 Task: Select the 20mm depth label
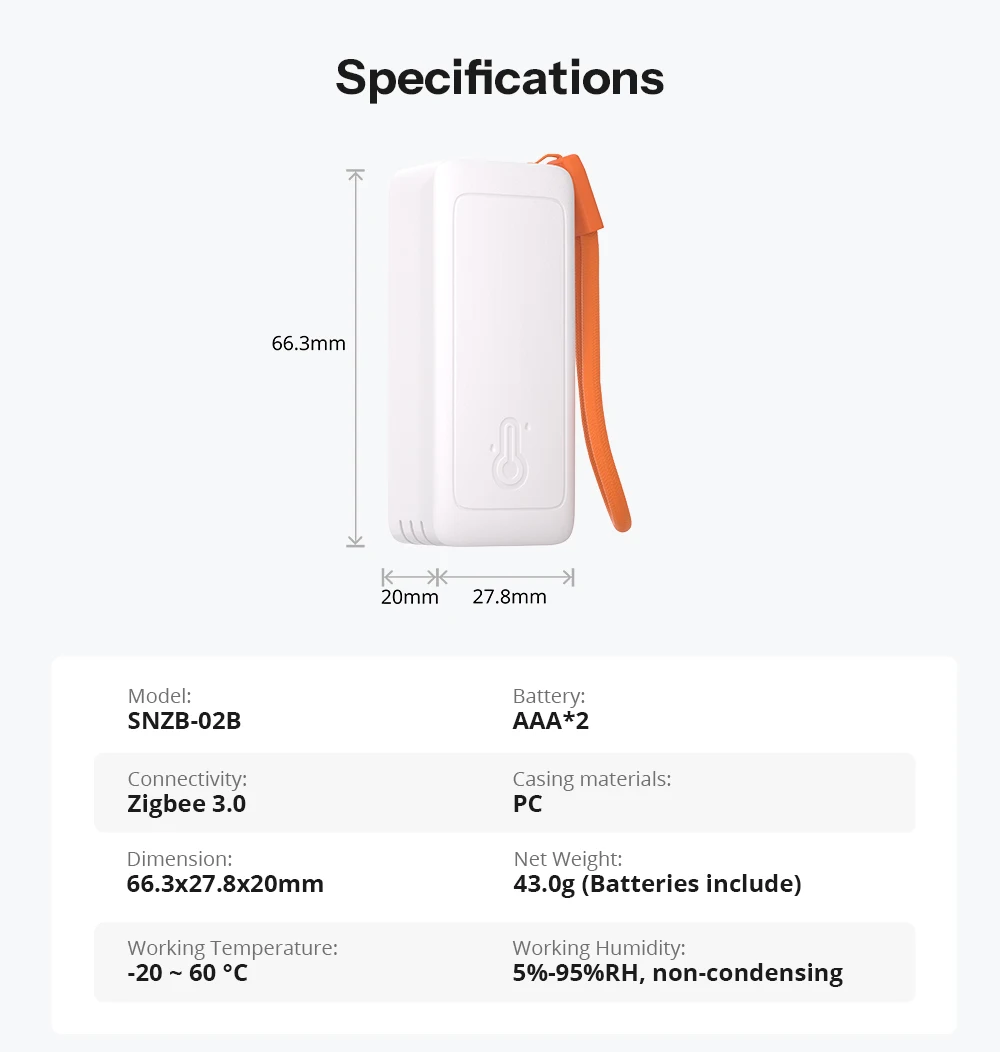409,597
